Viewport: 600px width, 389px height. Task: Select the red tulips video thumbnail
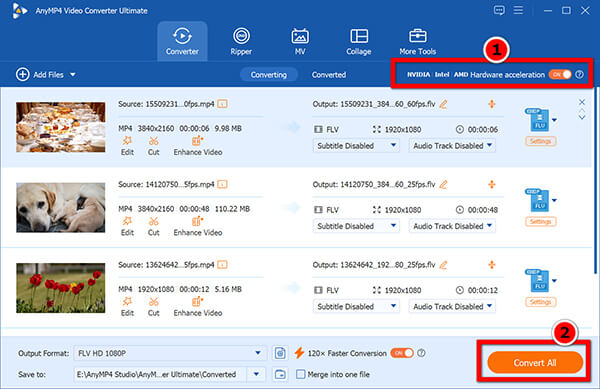(60, 288)
